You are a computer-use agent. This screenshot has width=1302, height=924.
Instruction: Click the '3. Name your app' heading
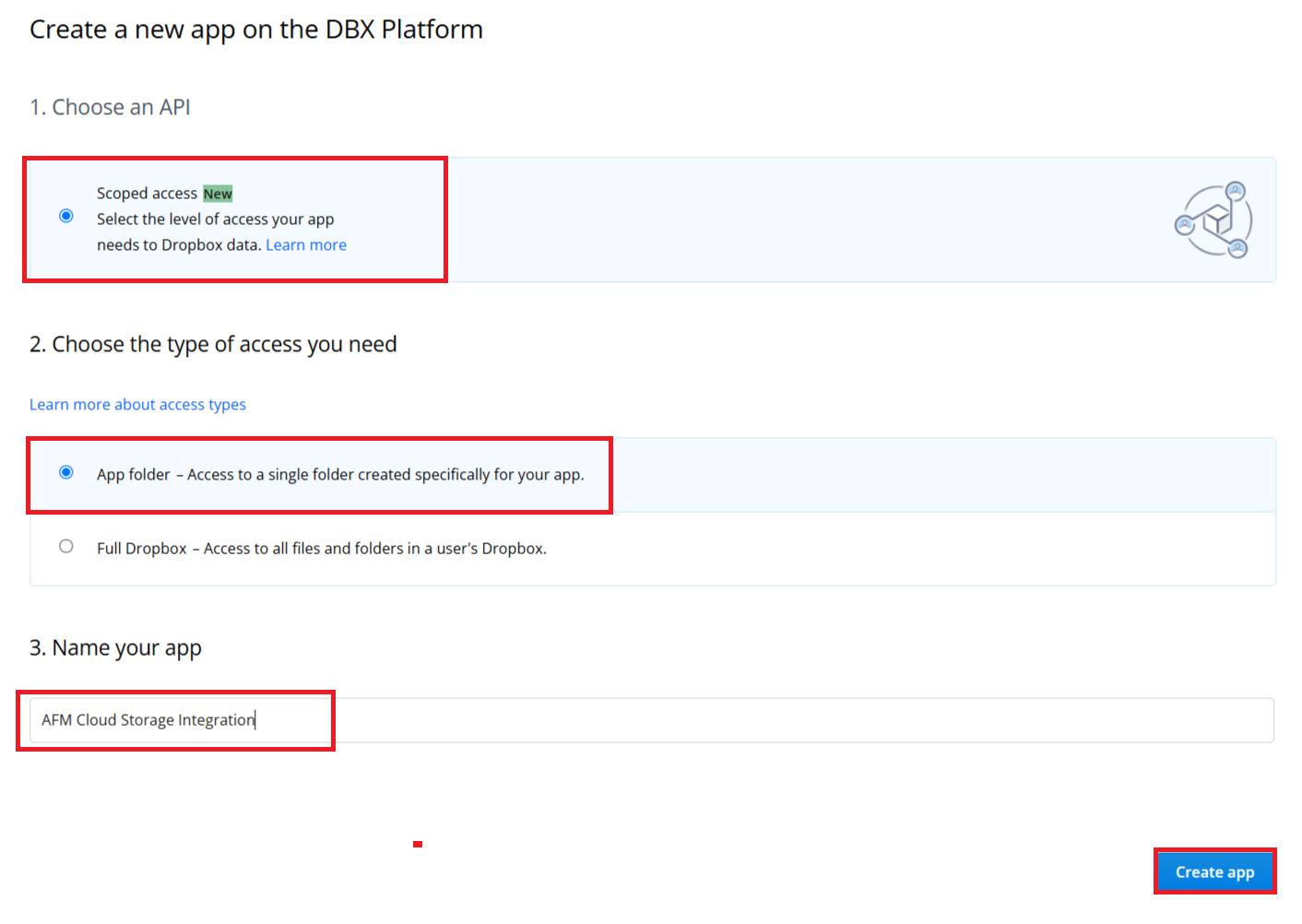coord(115,648)
